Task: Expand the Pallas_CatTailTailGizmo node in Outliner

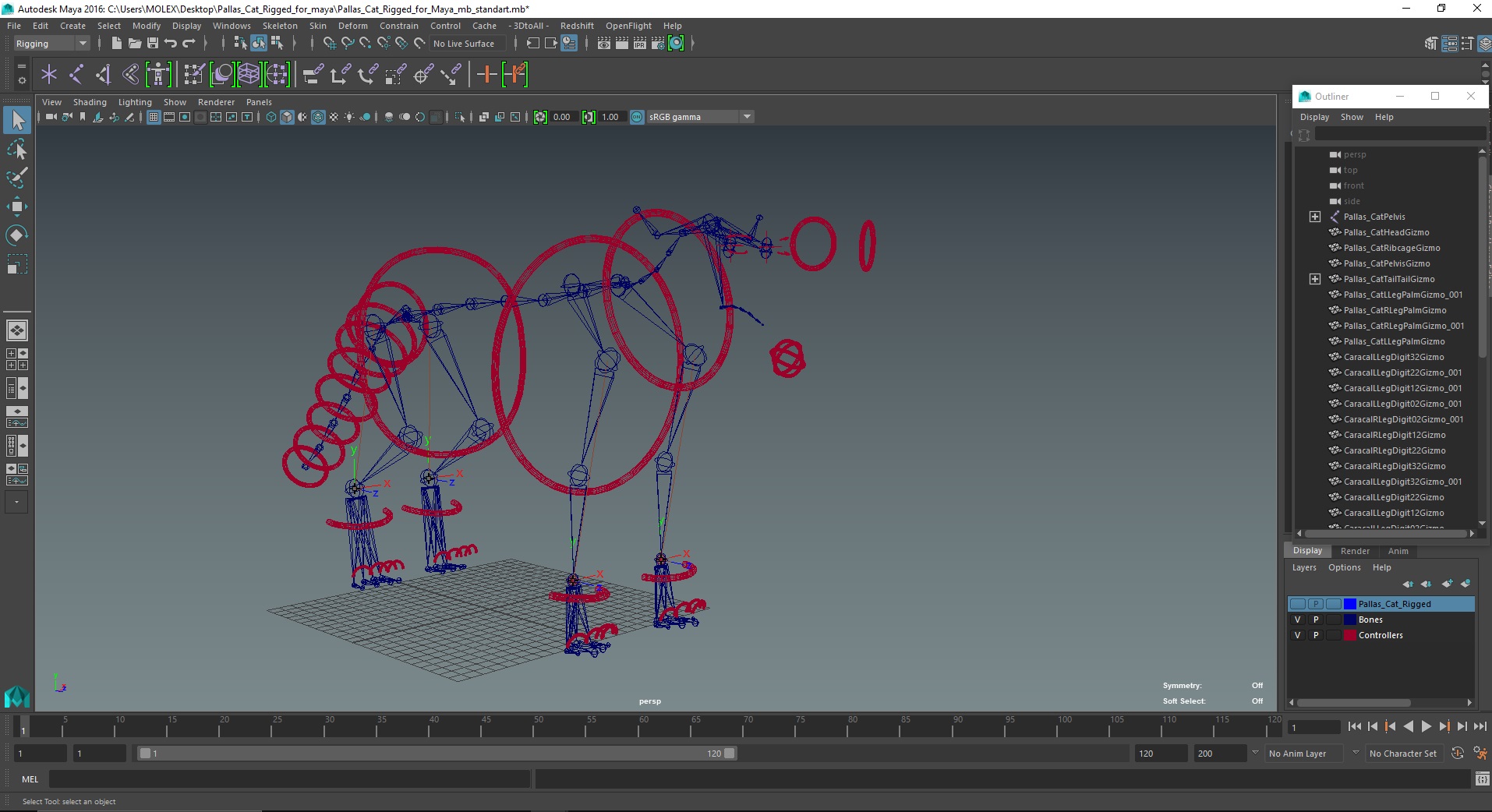Action: tap(1315, 280)
